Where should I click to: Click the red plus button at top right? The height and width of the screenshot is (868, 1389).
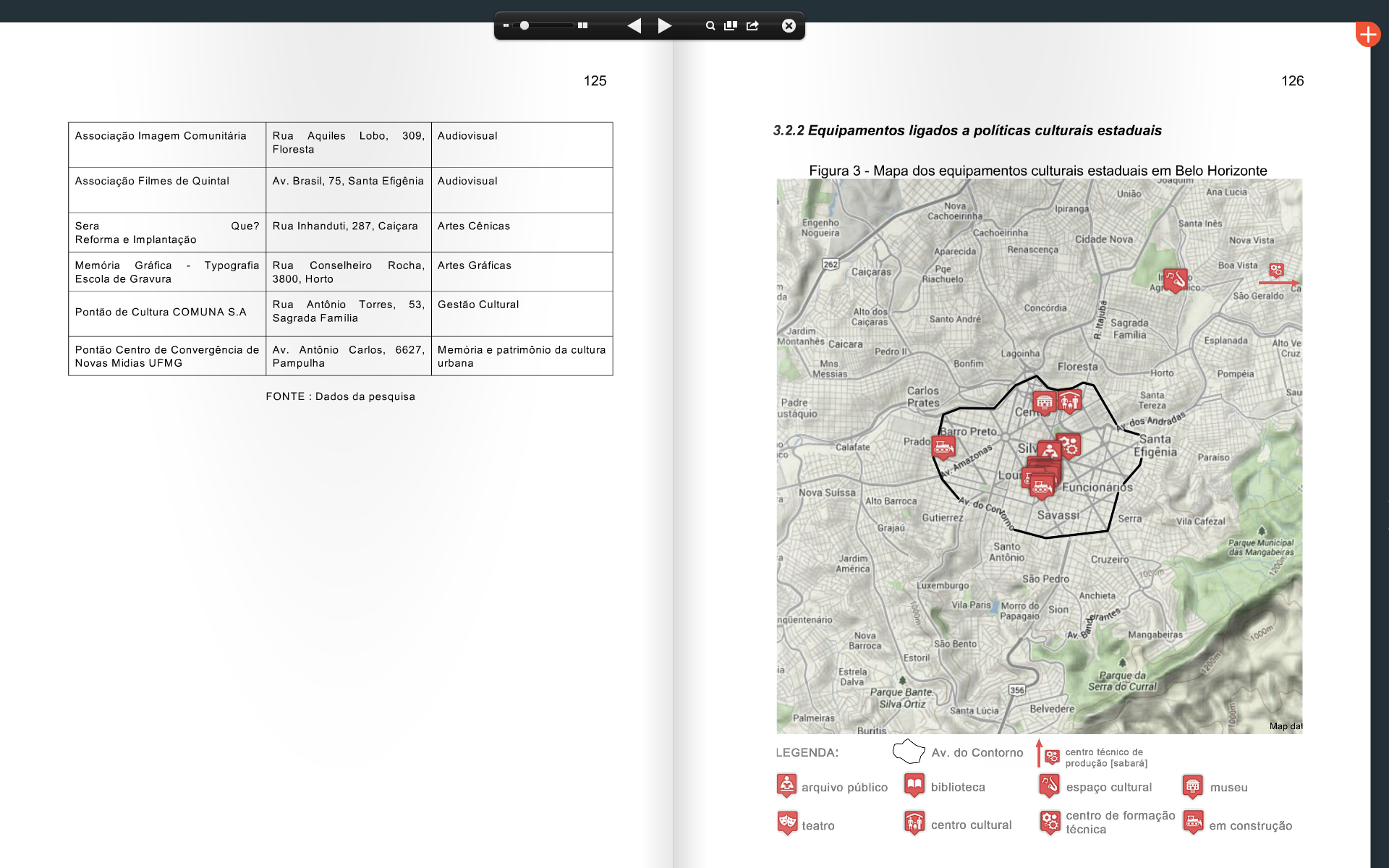pos(1367,34)
